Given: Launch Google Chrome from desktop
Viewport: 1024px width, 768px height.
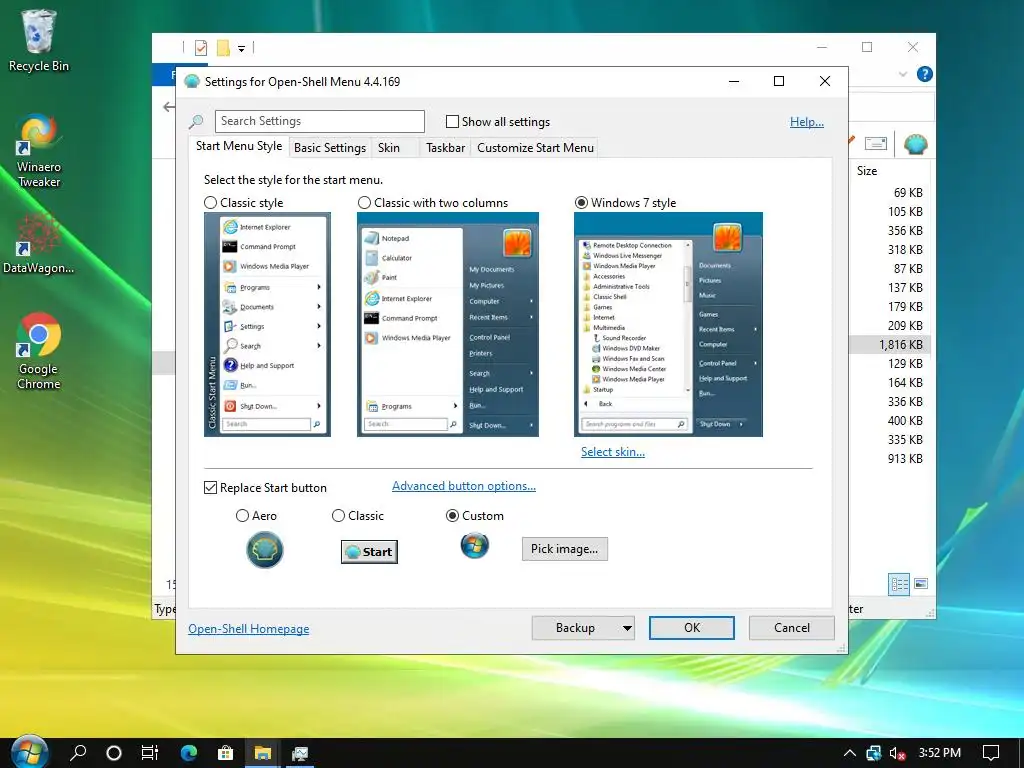Looking at the screenshot, I should pos(39,351).
